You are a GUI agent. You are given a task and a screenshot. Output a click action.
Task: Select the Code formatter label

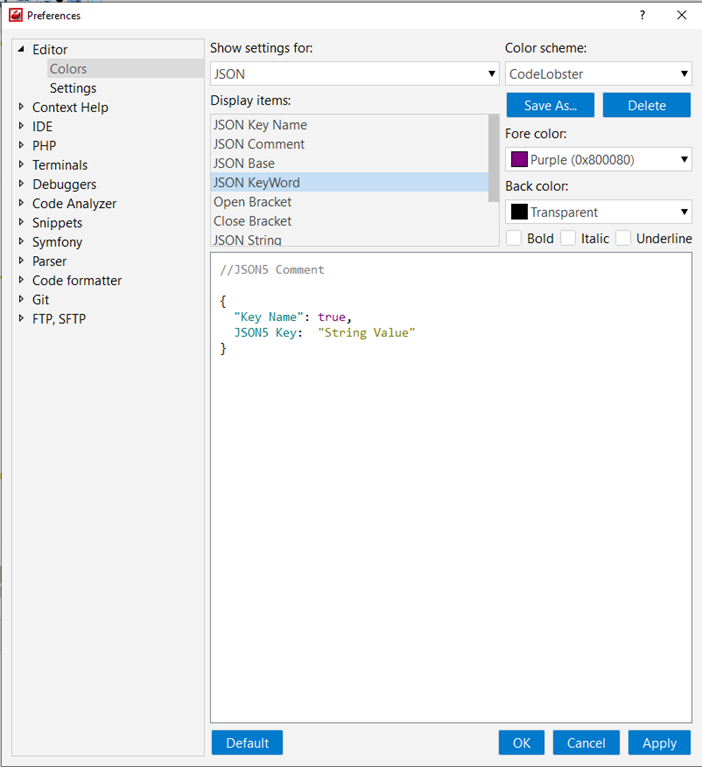pos(77,280)
